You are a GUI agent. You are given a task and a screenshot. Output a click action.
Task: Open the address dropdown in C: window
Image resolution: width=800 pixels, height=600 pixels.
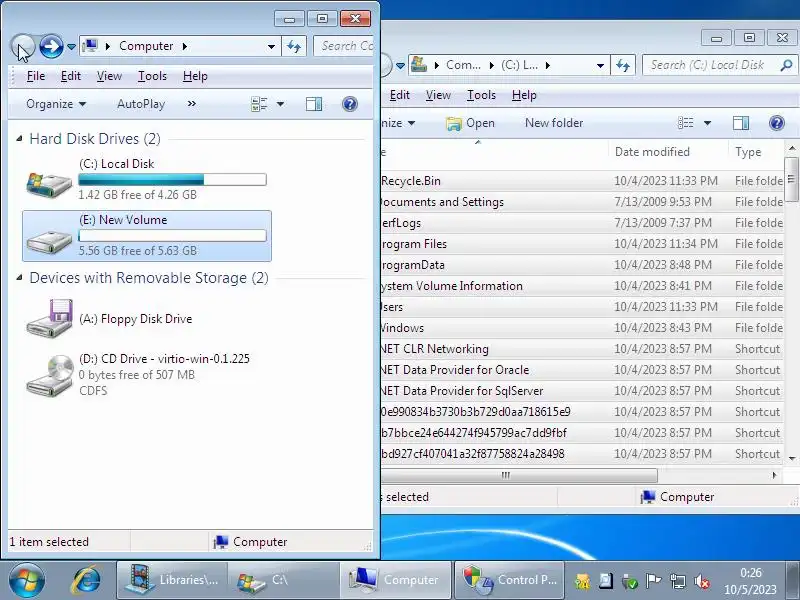600,65
